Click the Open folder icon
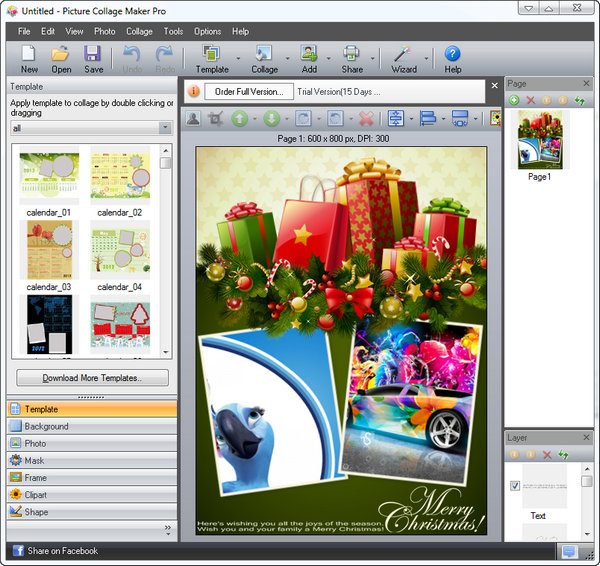Viewport: 600px width, 566px height. click(61, 54)
